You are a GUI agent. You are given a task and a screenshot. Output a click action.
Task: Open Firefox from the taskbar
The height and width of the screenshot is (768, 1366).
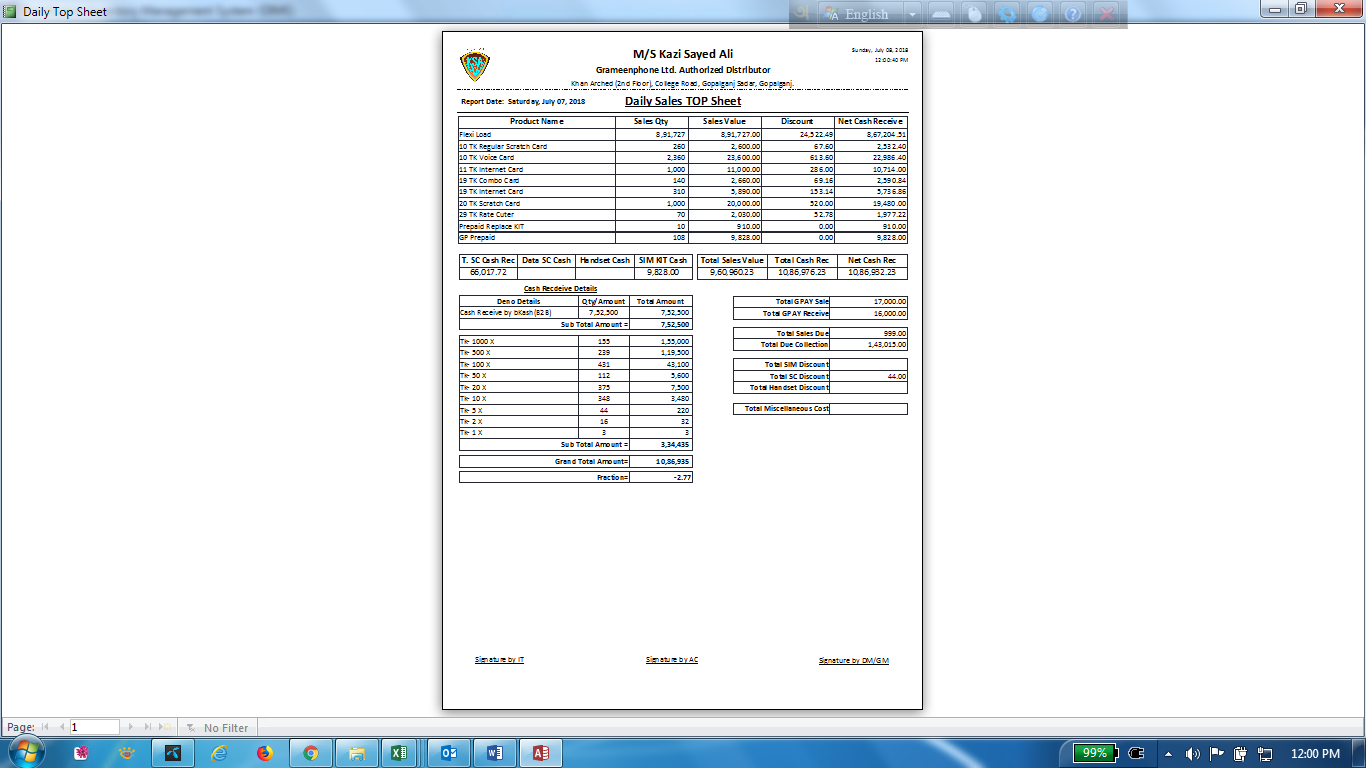pyautogui.click(x=265, y=753)
